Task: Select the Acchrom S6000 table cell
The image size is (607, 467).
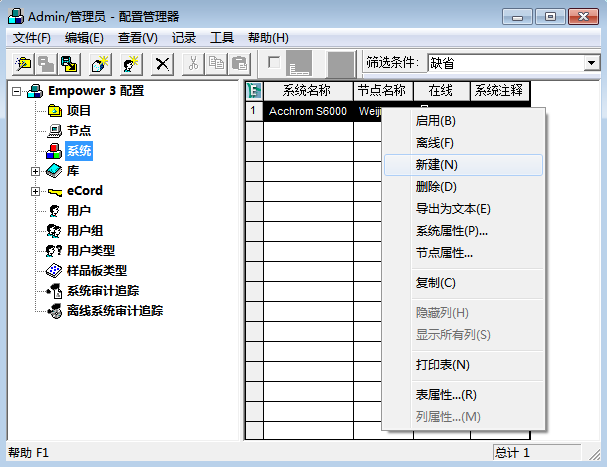Action: point(308,111)
